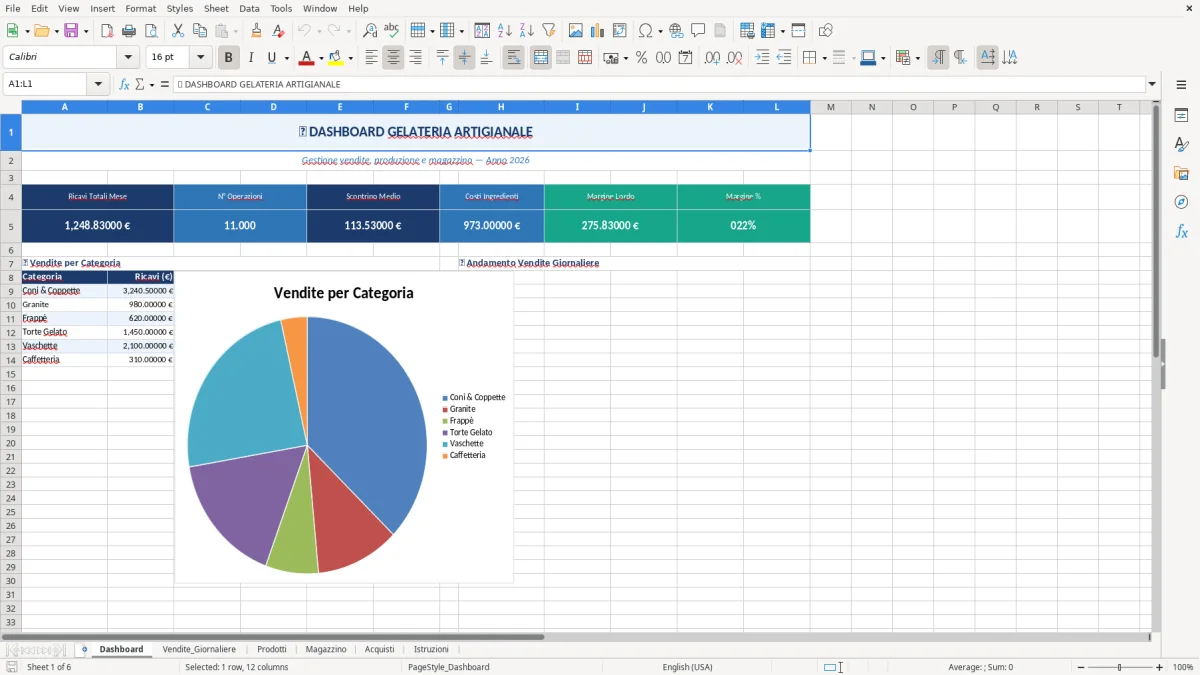
Task: Click the yellow Background Color swatch button
Action: [336, 58]
